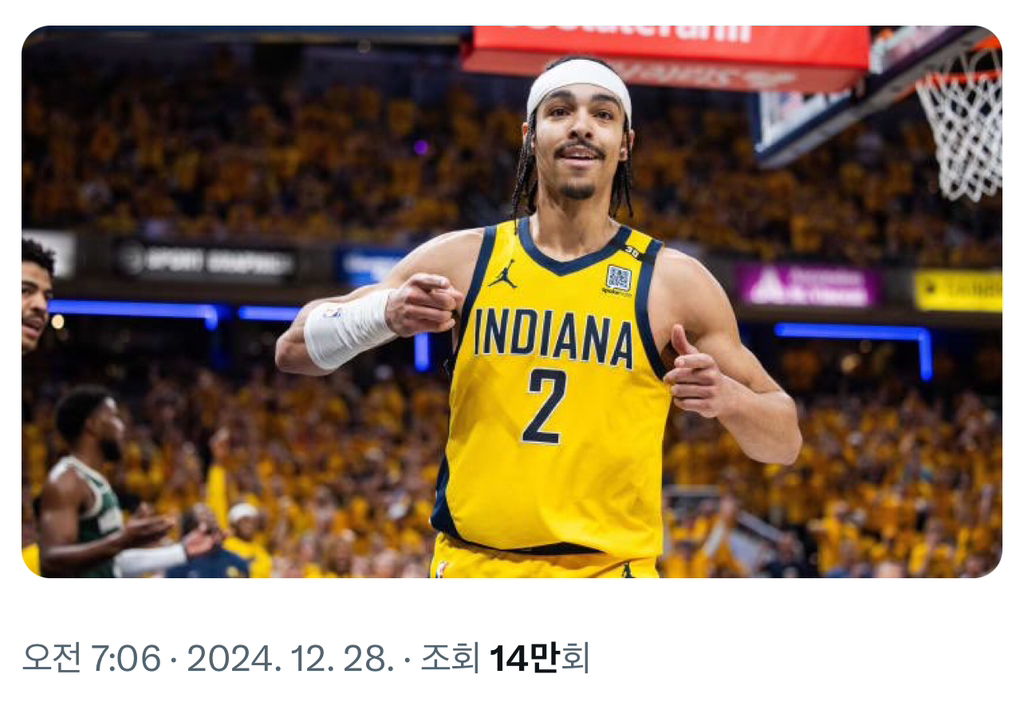Click the Jordan logo on the jersey
Viewport: 1024px width, 702px height.
502,275
